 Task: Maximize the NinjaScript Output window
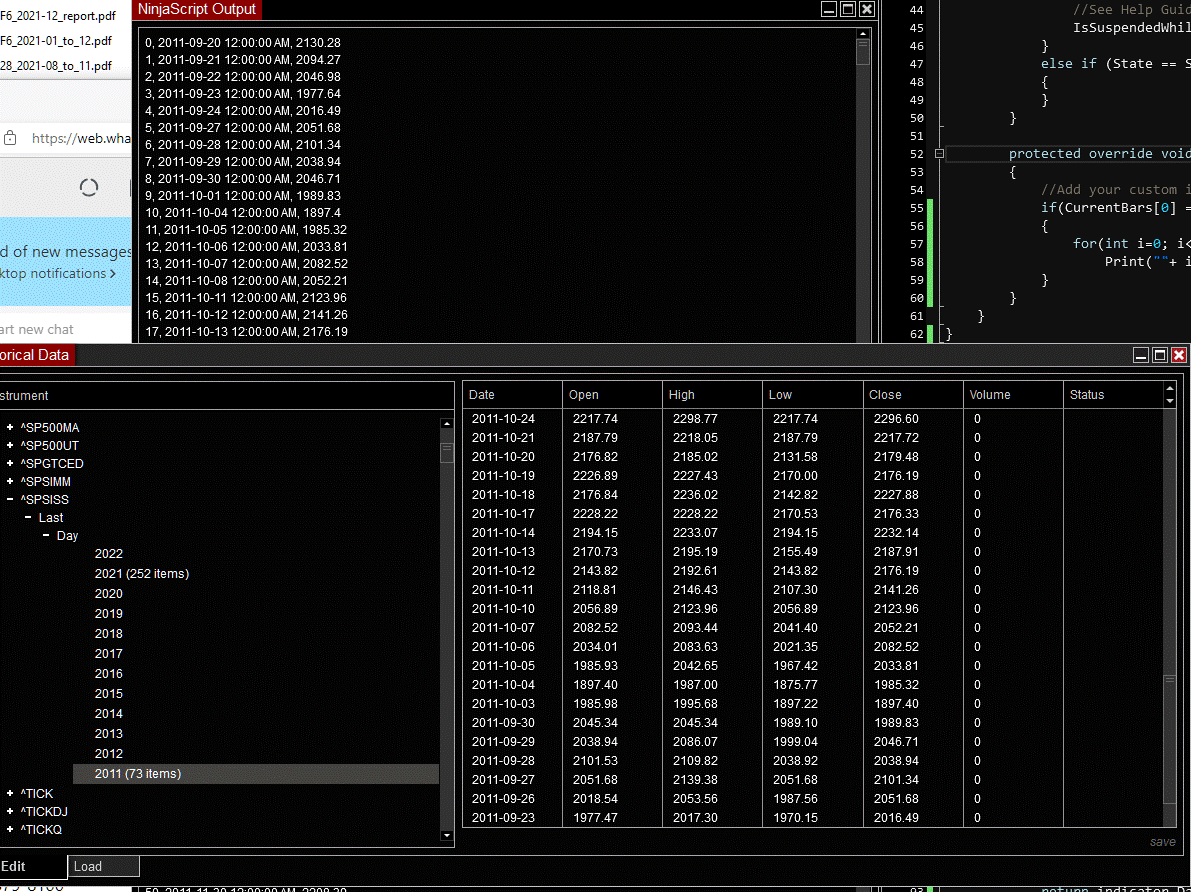[848, 9]
